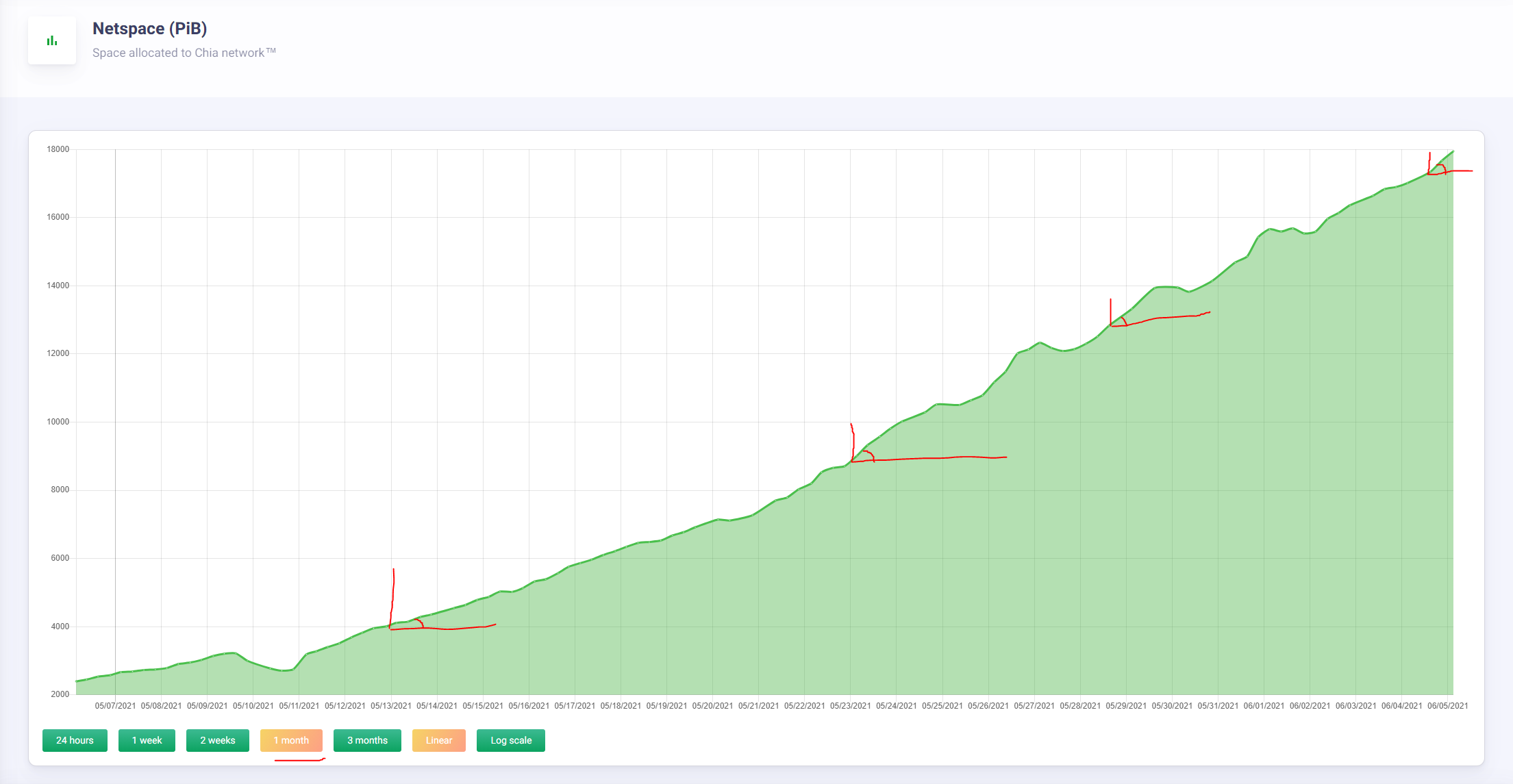Click 'Space allocated to Chia network' subtitle

(184, 53)
